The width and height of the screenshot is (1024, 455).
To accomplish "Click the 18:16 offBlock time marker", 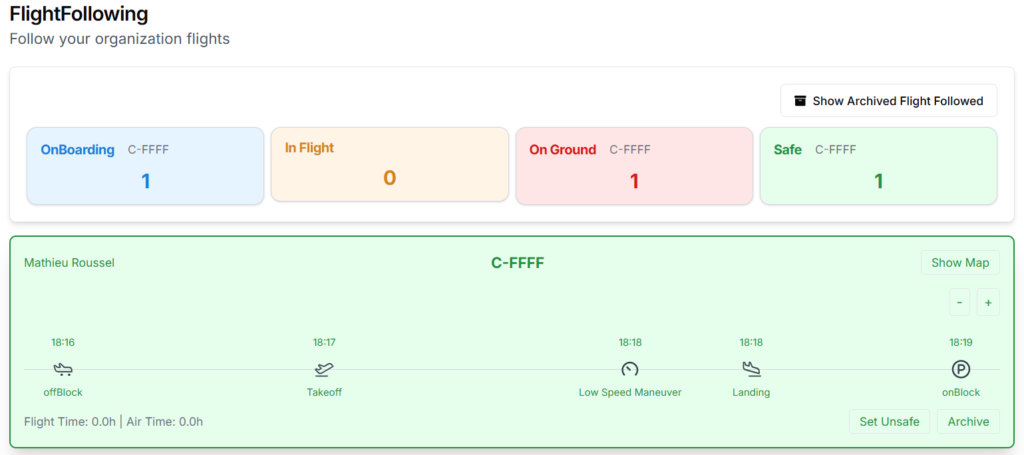I will [x=63, y=342].
